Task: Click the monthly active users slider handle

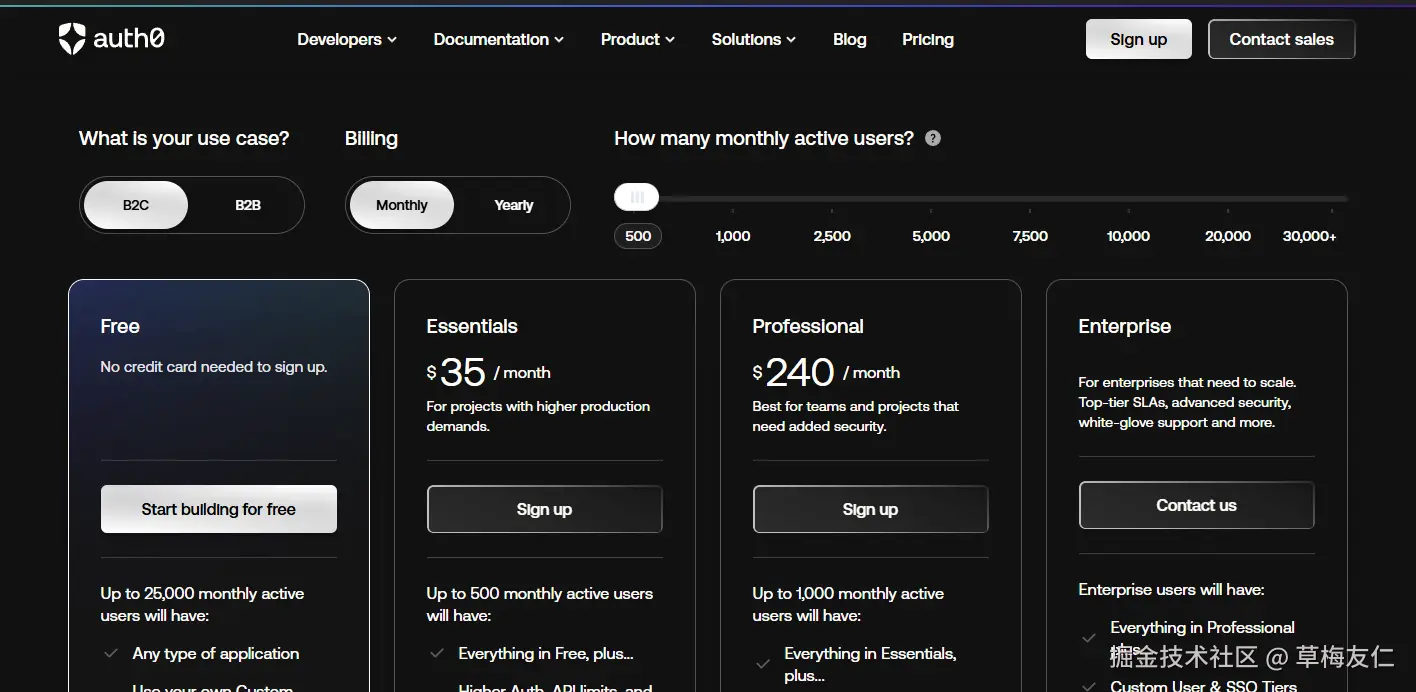Action: [x=637, y=197]
